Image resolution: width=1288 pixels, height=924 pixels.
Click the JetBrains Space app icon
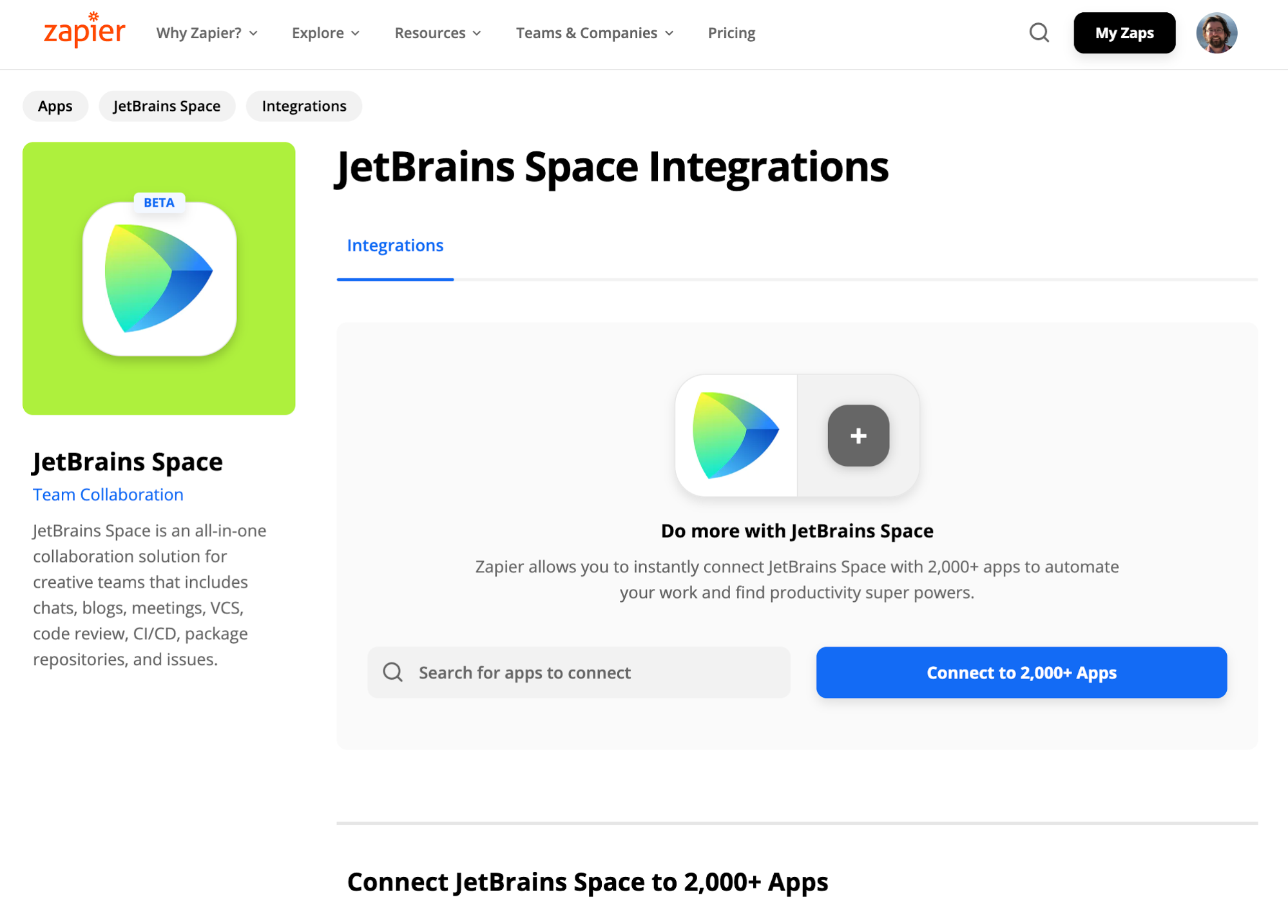click(159, 279)
